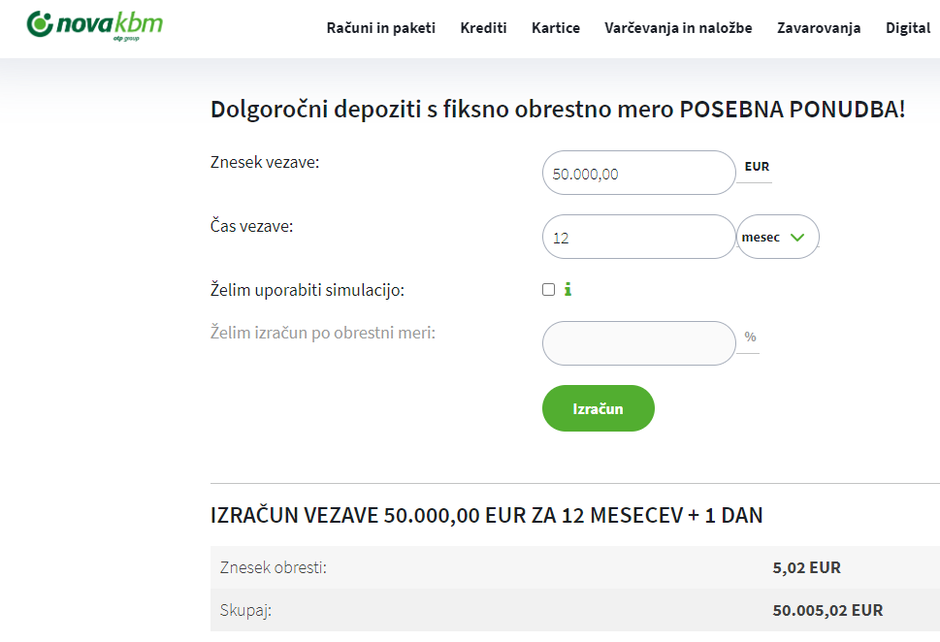
Task: Click the chevron on the mesec selector
Action: tap(798, 236)
